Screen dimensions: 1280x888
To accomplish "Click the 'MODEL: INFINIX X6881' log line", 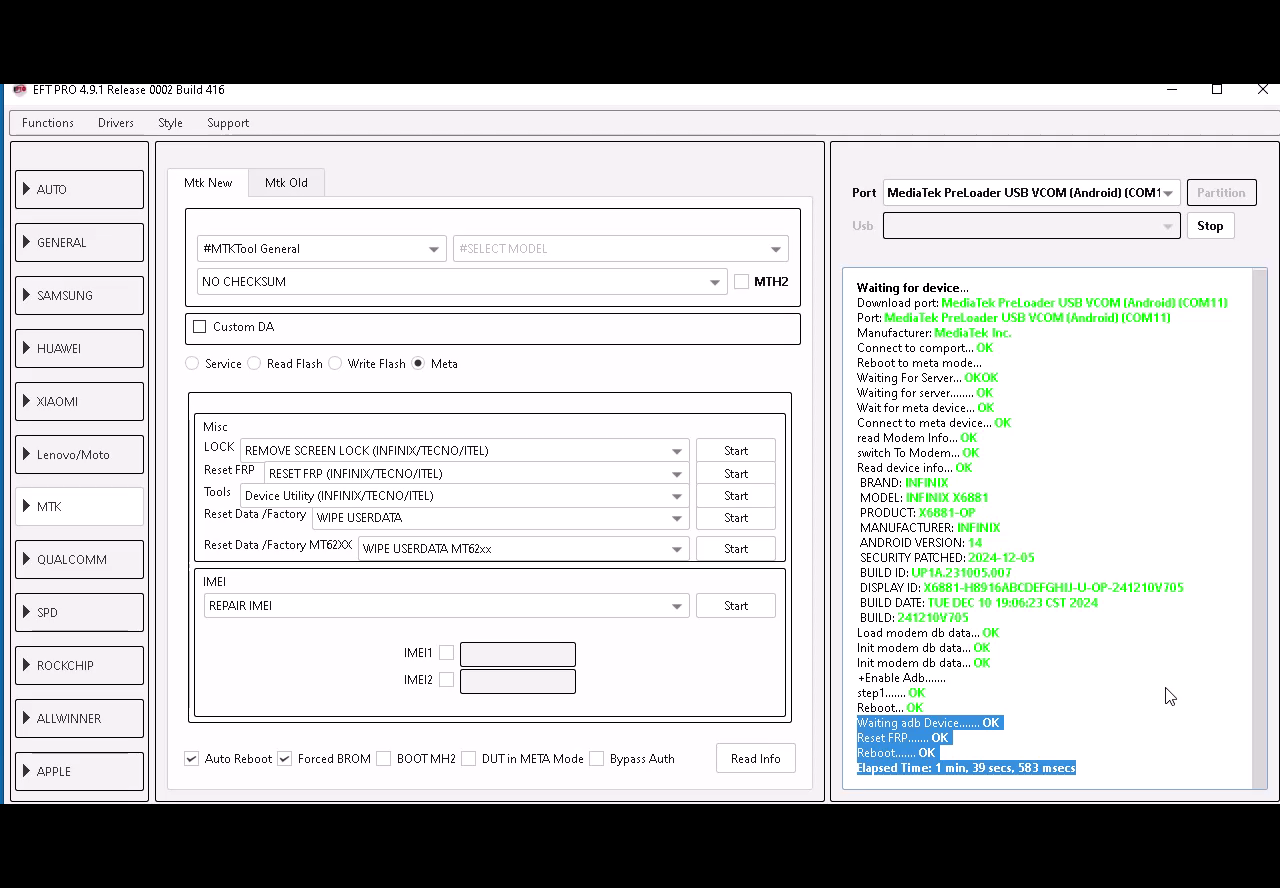I will click(924, 498).
